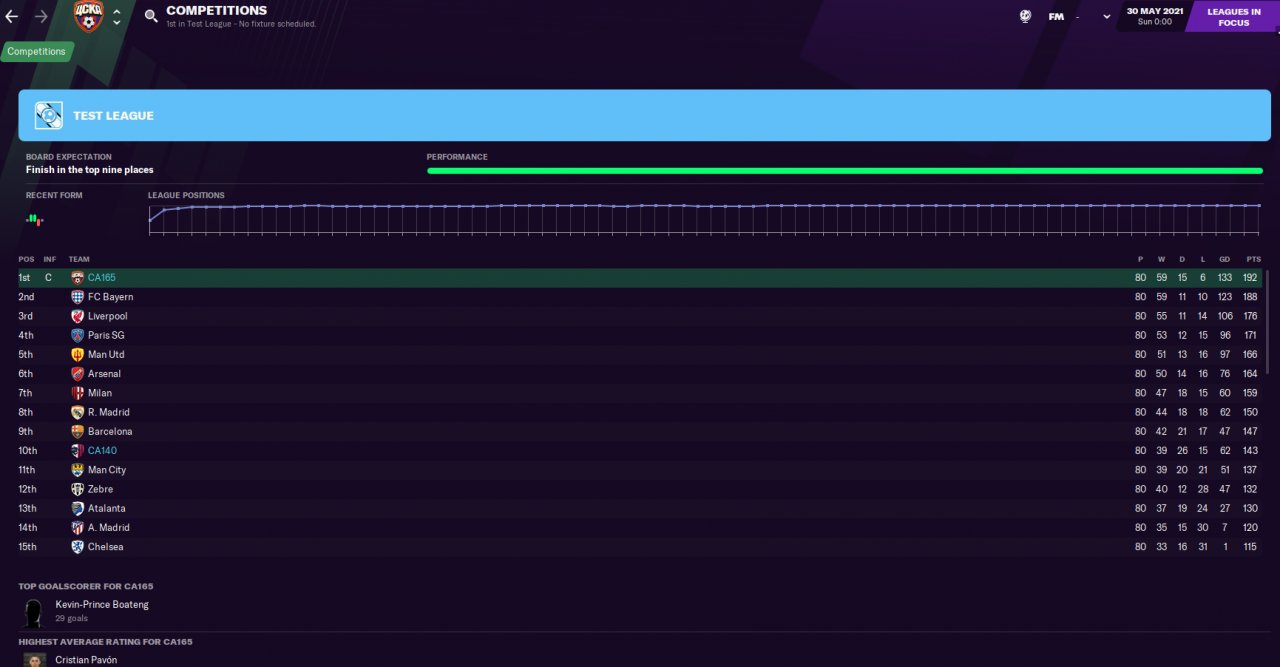Image resolution: width=1280 pixels, height=667 pixels.
Task: Click the PTS column header
Action: tap(1253, 259)
